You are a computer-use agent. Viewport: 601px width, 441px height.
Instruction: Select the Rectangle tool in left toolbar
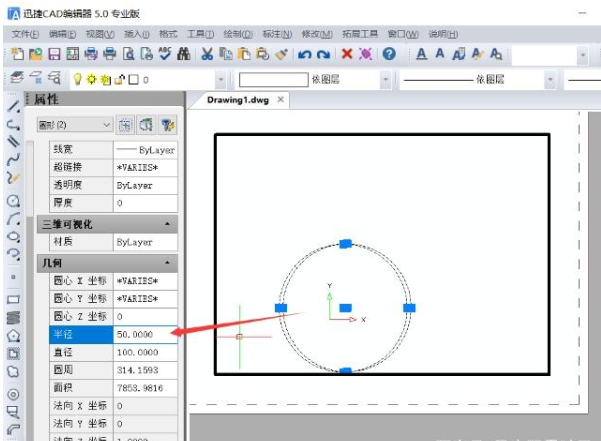point(13,299)
